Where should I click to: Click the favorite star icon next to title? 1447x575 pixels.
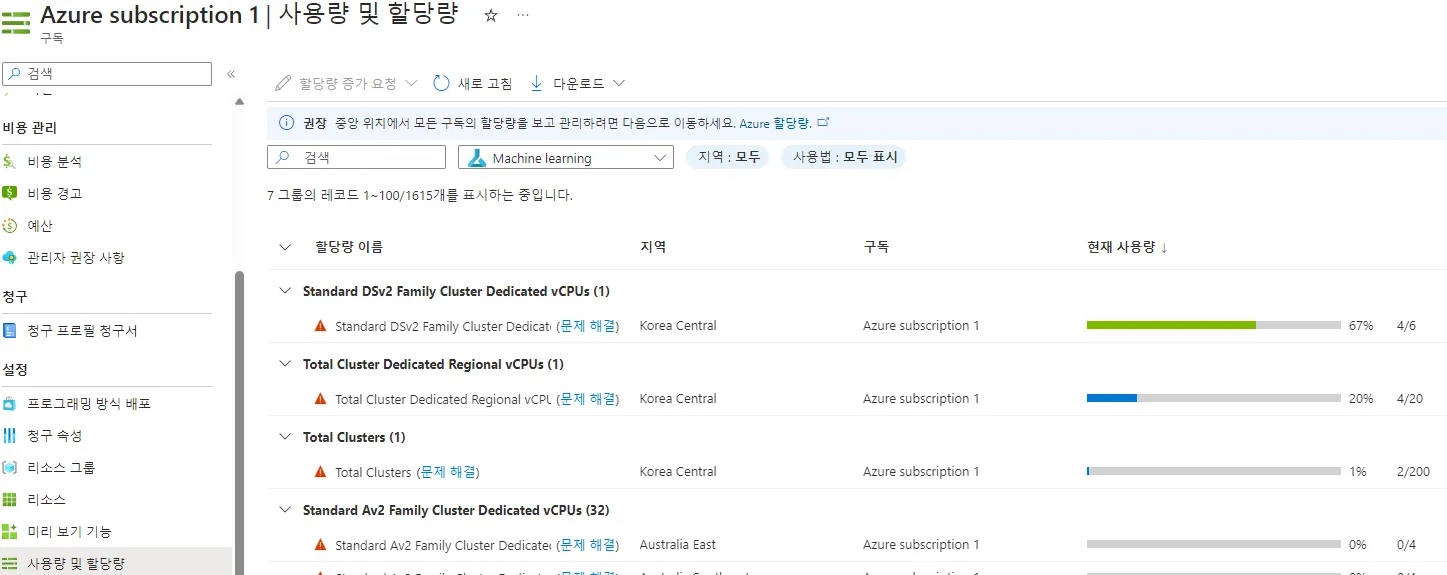point(491,16)
